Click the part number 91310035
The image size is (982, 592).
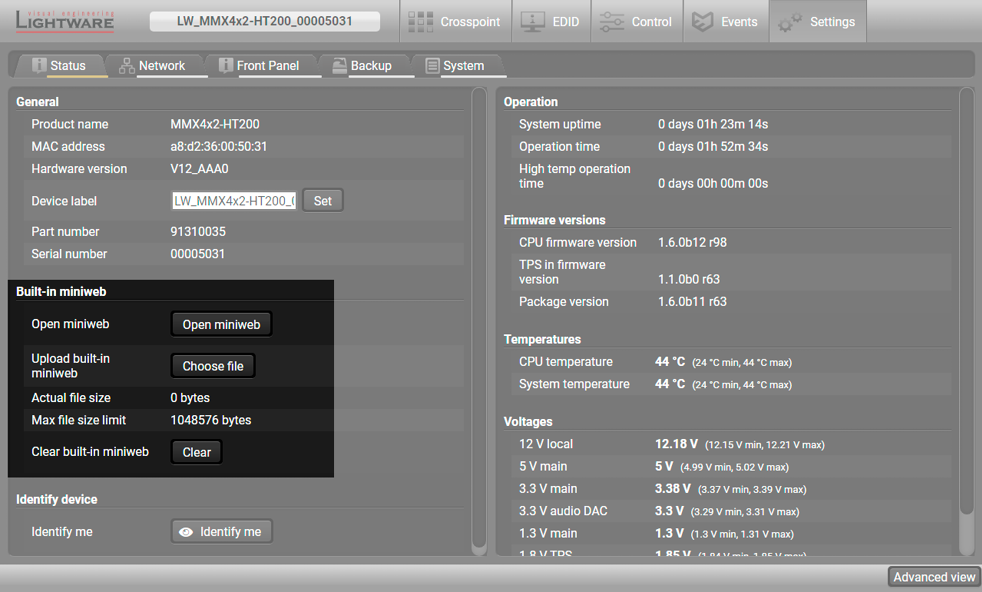pyautogui.click(x=198, y=232)
